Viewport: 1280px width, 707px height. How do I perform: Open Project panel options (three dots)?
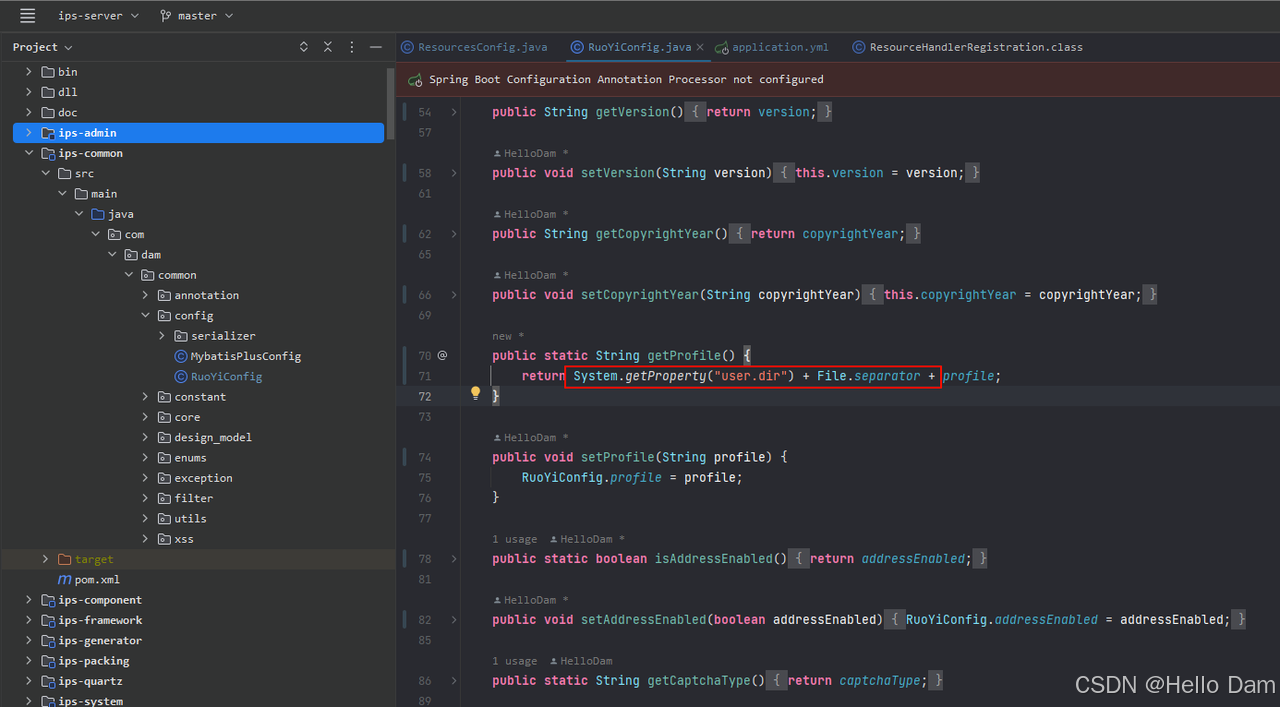(x=352, y=47)
